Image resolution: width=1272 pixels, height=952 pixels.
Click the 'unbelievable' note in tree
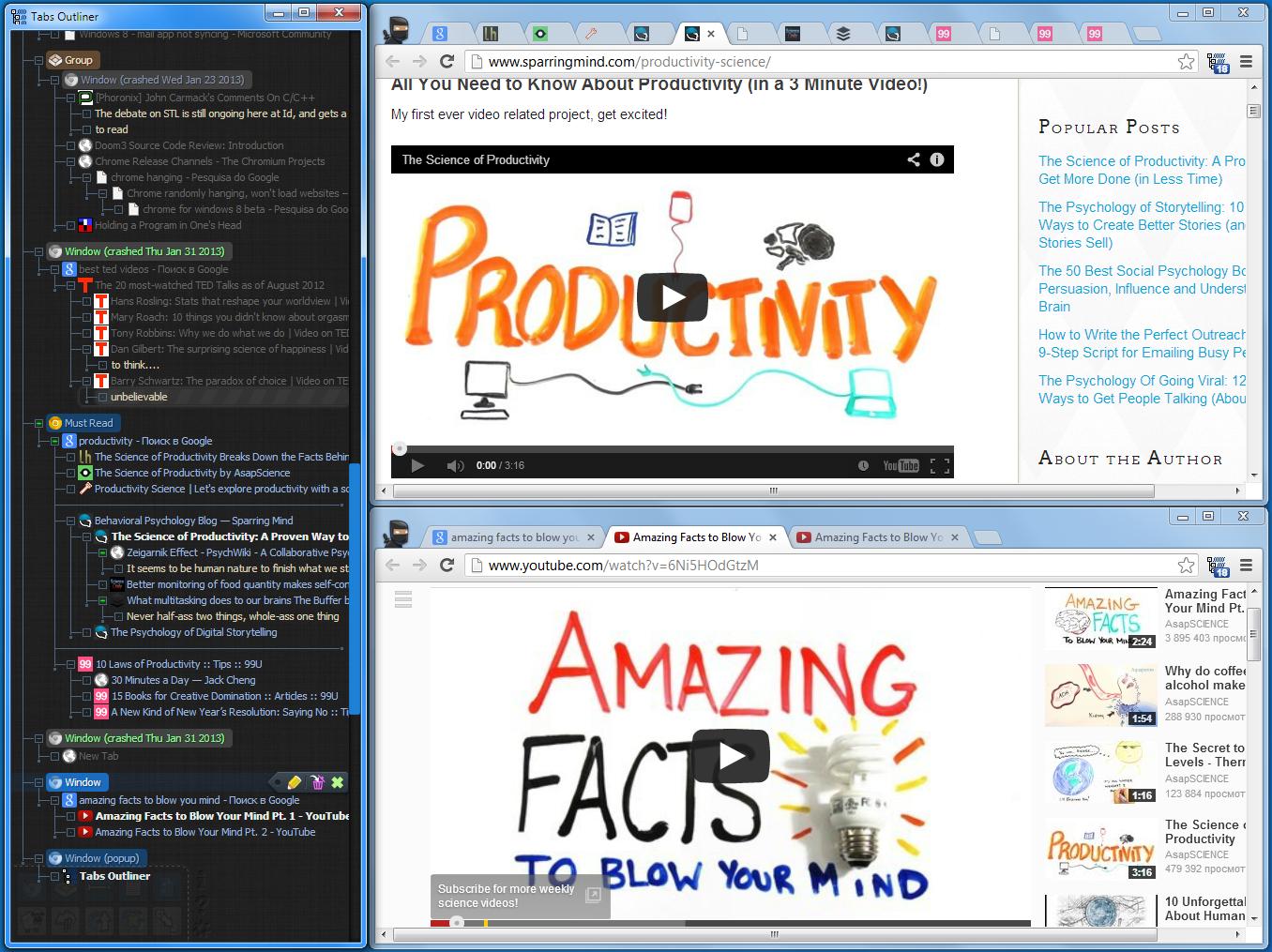tap(139, 397)
